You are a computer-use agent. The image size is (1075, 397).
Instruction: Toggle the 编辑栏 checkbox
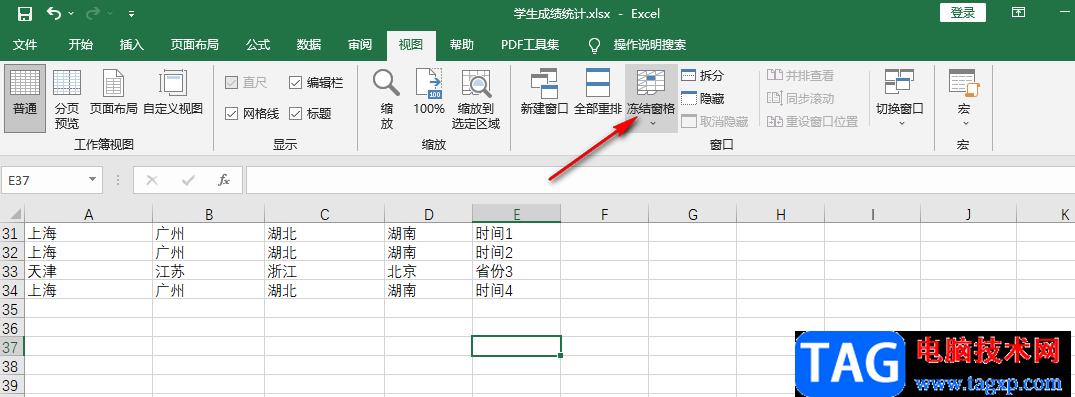(x=316, y=83)
